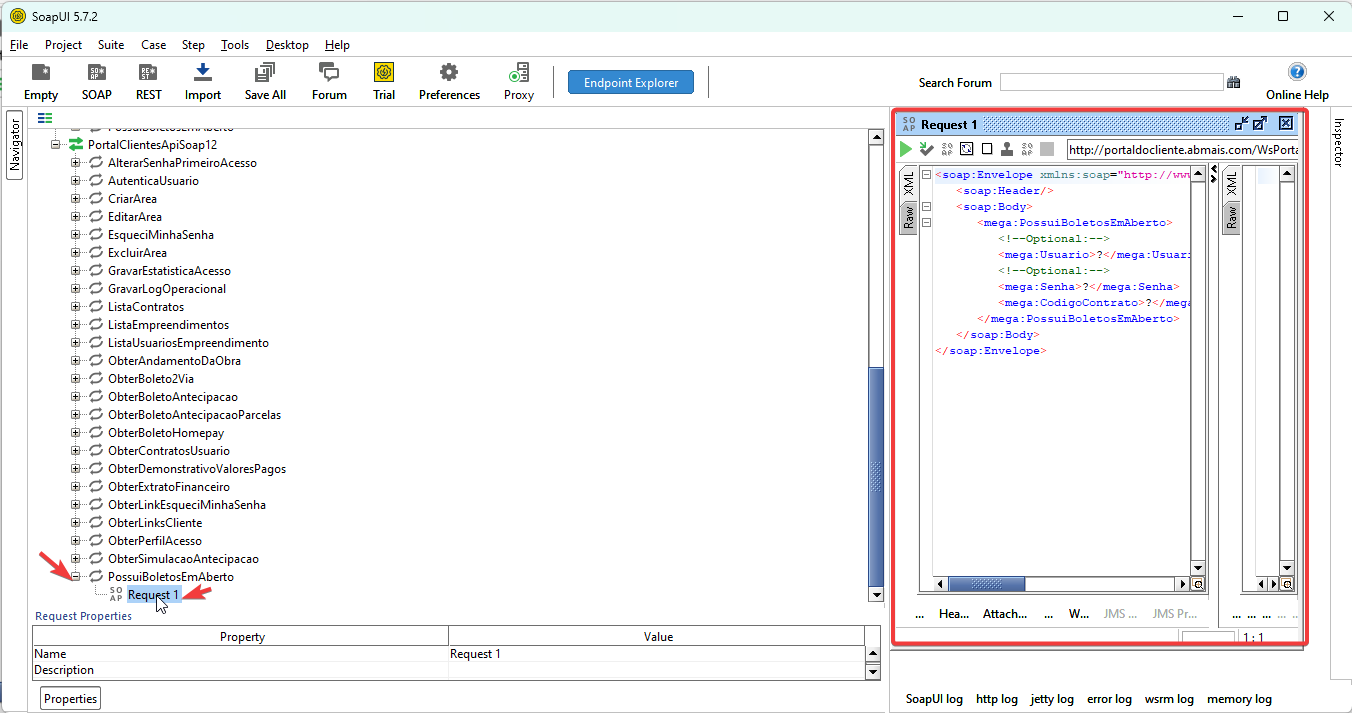
Task: Click the Empty project toolbar icon
Action: 41,73
